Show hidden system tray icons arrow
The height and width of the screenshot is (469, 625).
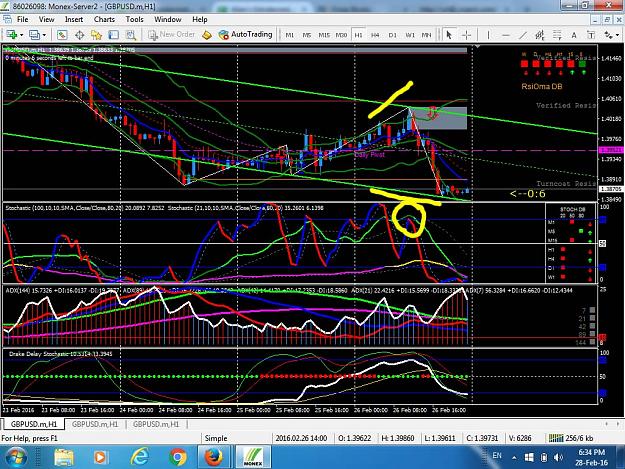pyautogui.click(x=514, y=457)
